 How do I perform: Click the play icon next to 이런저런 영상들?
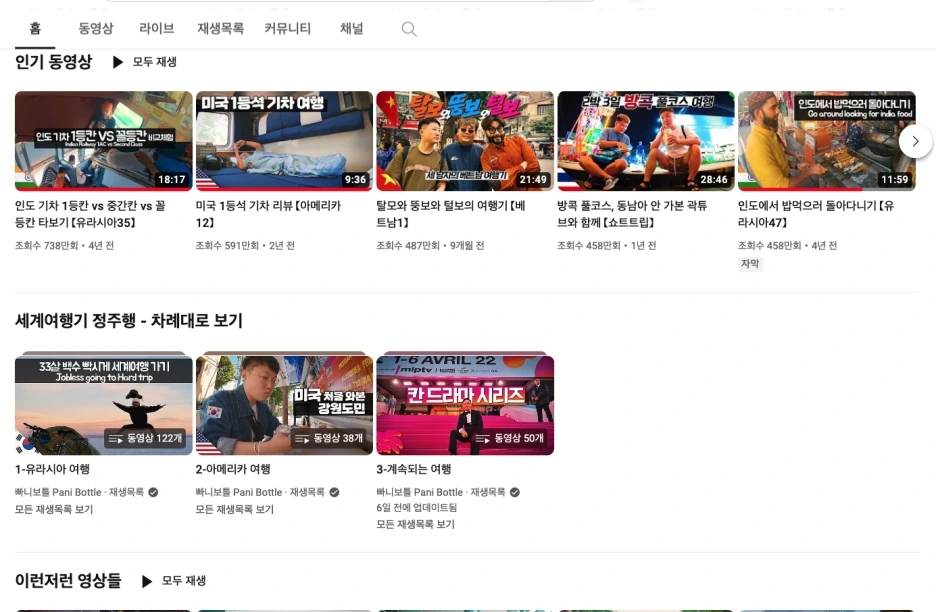(147, 581)
